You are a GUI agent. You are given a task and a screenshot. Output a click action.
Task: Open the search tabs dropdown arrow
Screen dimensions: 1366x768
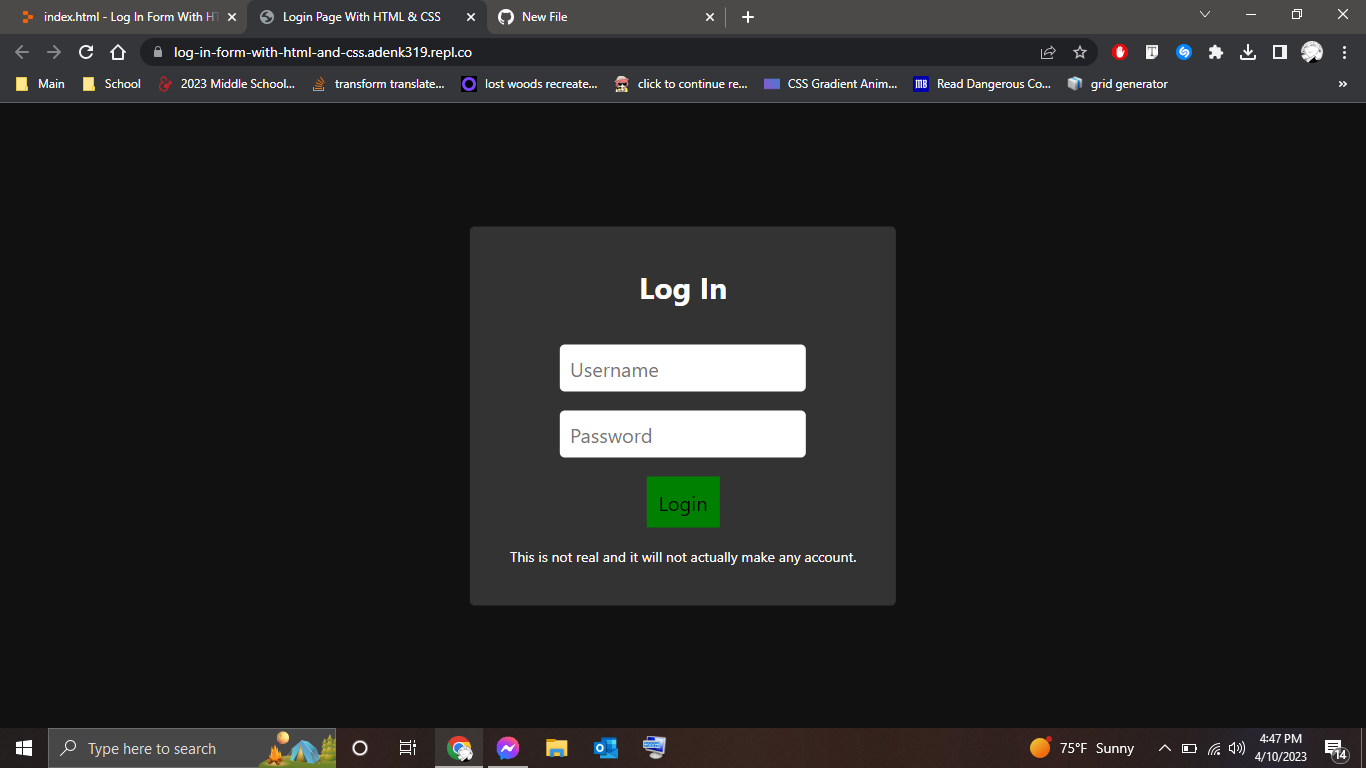(x=1205, y=16)
